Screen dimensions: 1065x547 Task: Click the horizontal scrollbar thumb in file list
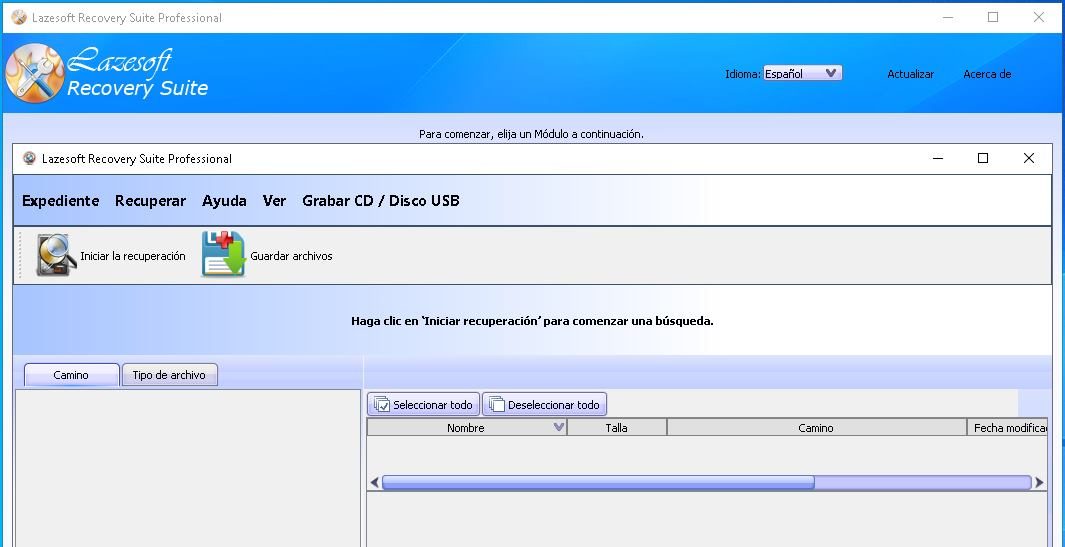(x=598, y=482)
